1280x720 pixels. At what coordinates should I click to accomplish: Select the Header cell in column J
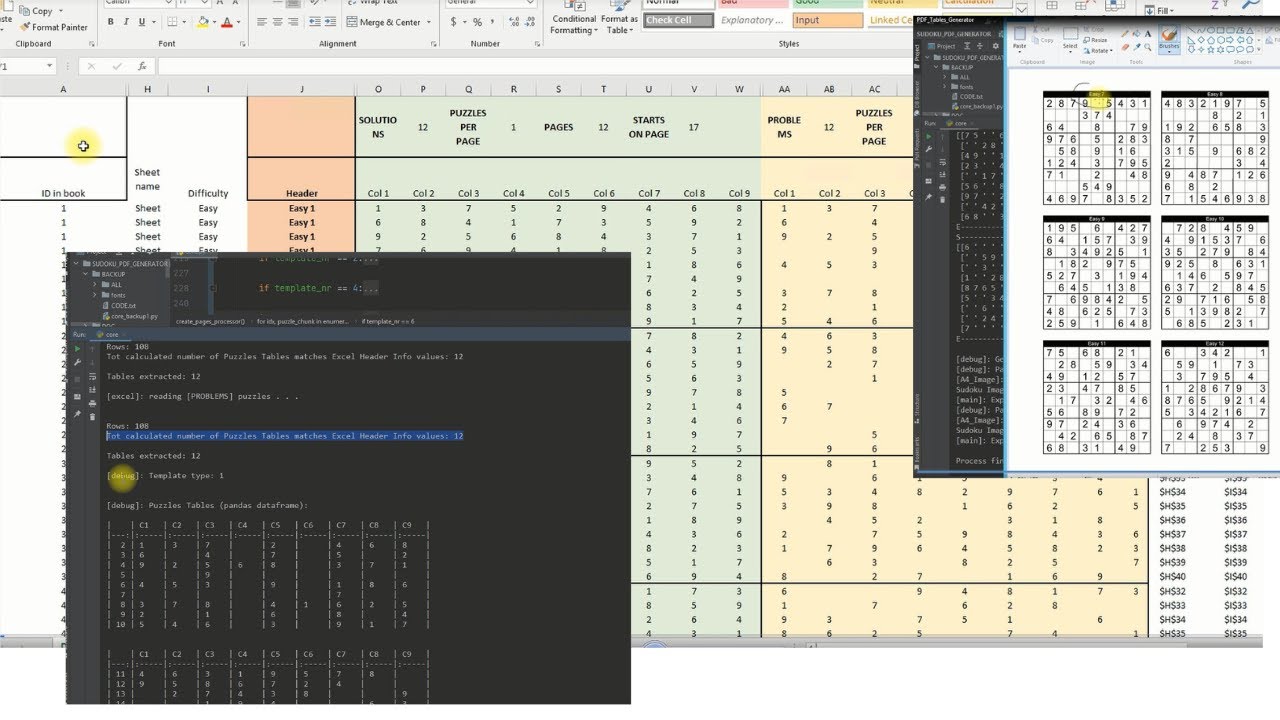click(x=301, y=193)
